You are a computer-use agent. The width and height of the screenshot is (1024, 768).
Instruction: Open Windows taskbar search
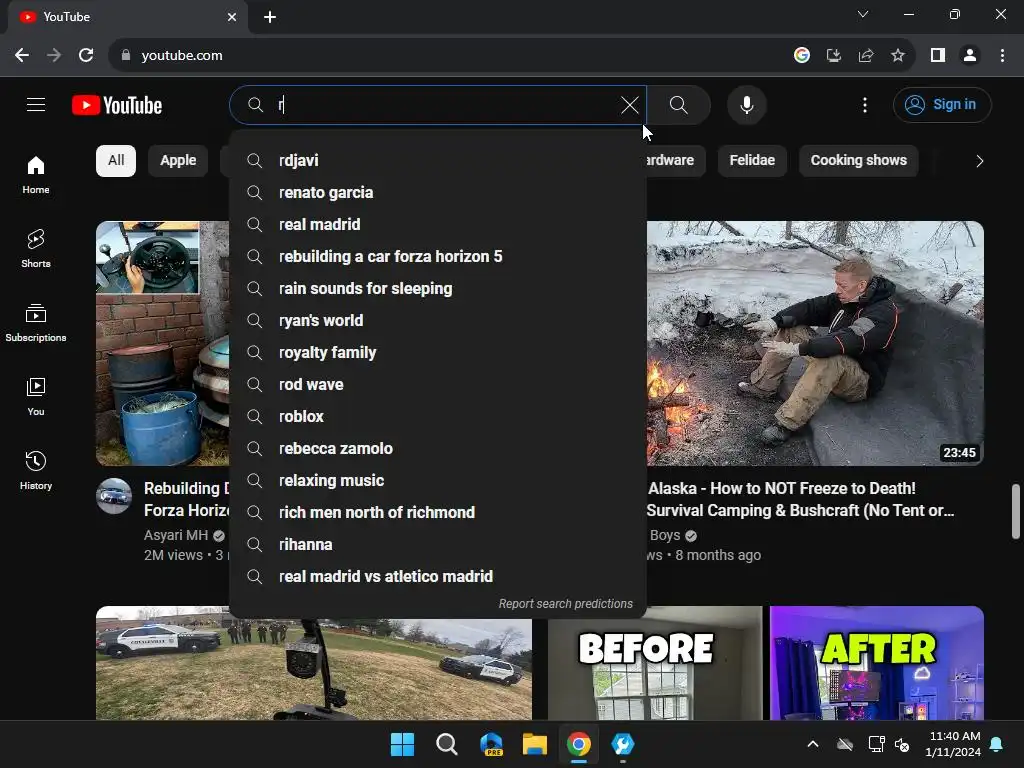(x=447, y=744)
